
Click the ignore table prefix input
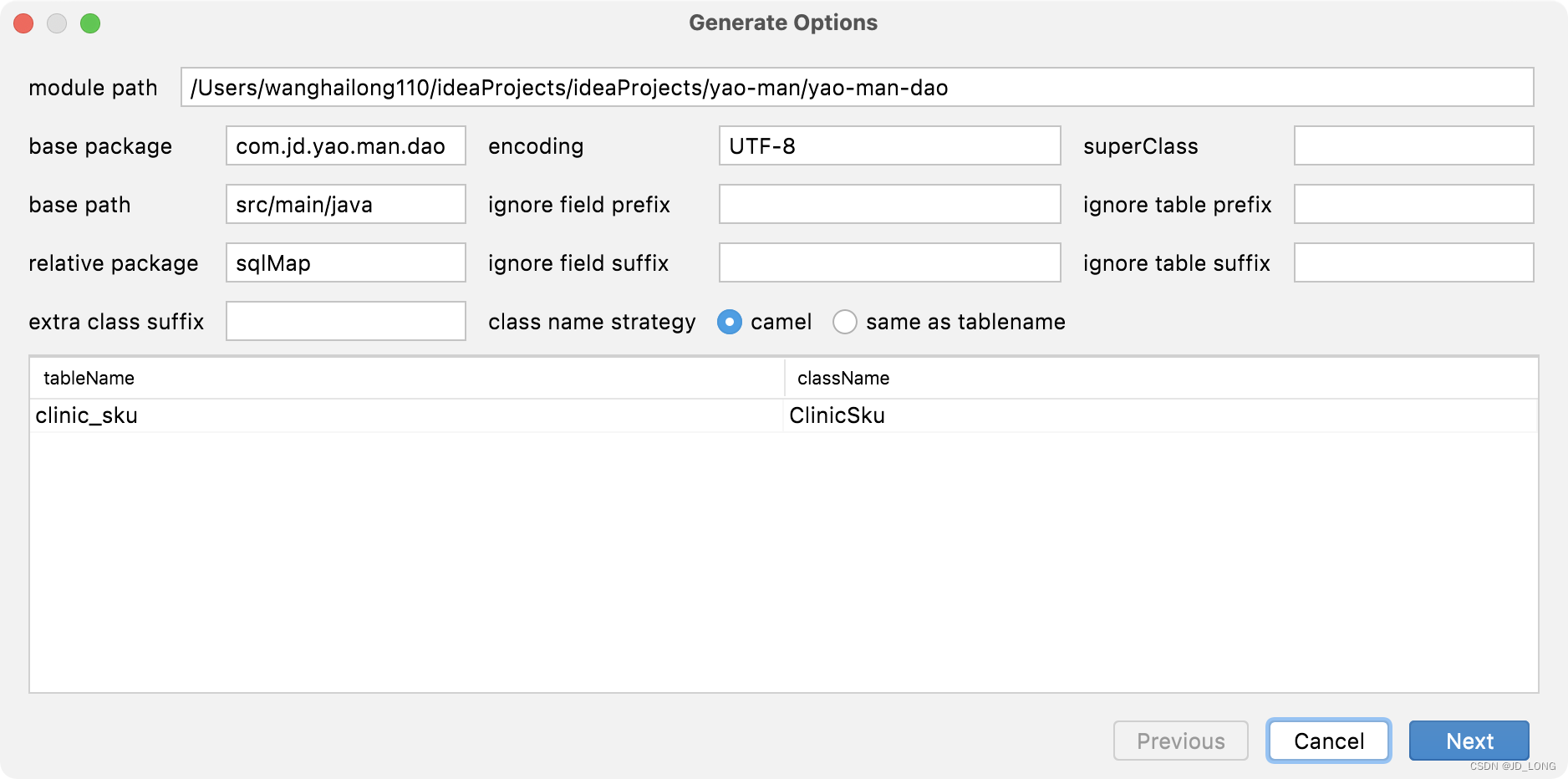[1414, 204]
